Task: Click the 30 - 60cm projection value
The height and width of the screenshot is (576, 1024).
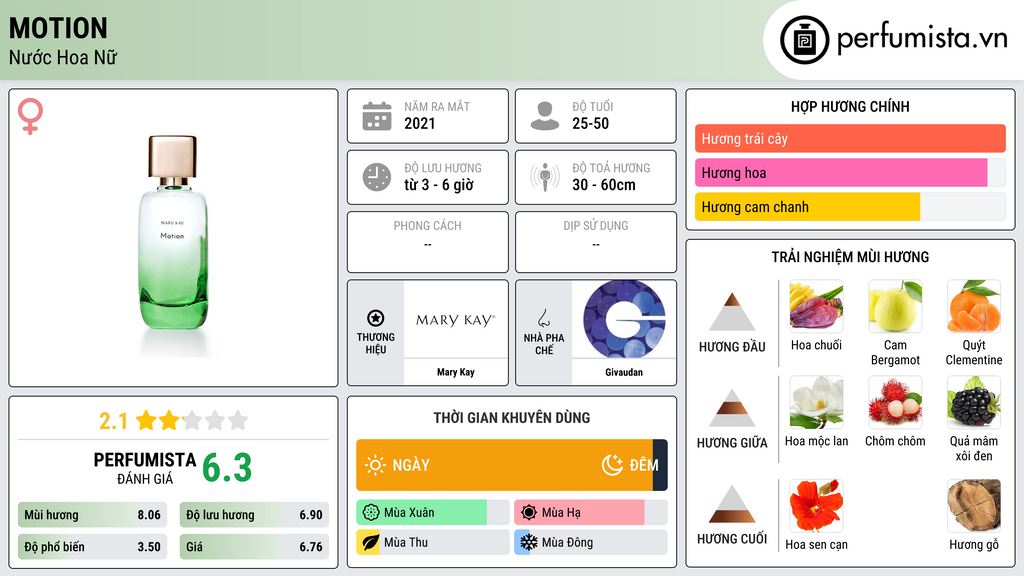Action: pyautogui.click(x=603, y=185)
